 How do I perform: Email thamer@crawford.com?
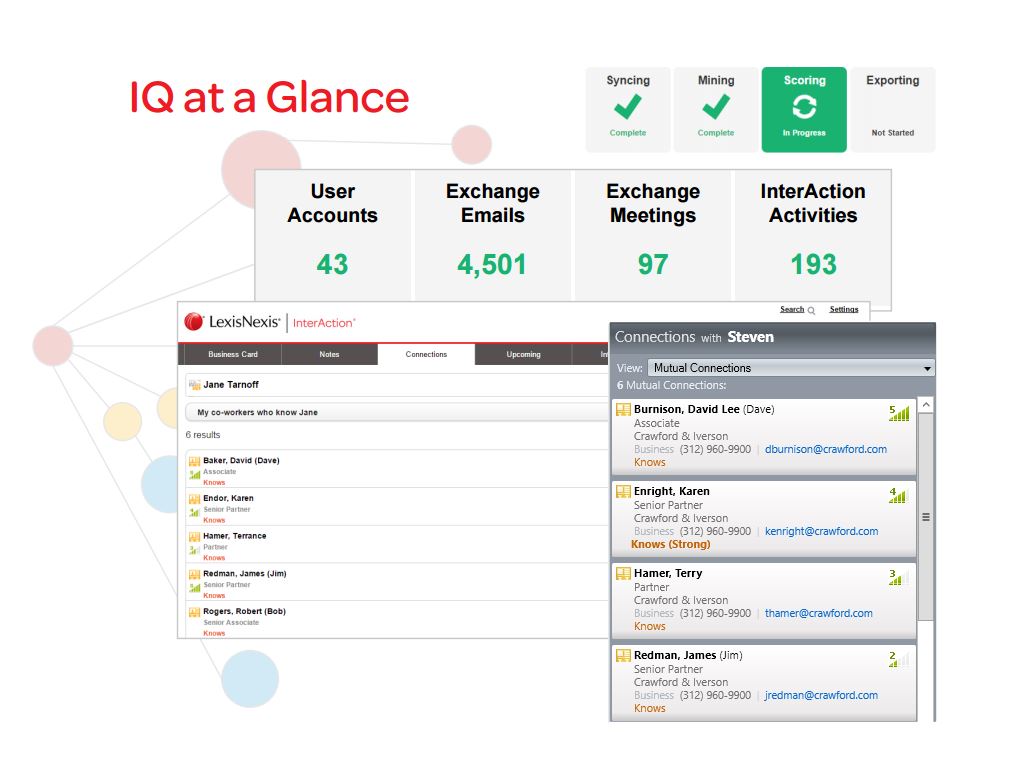click(x=819, y=613)
